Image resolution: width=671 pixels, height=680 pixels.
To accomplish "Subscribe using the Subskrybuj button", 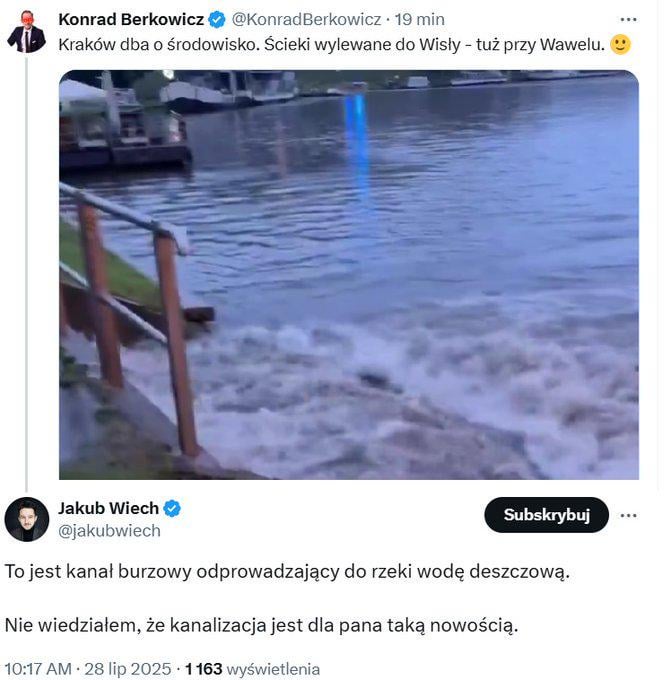I will pos(547,515).
